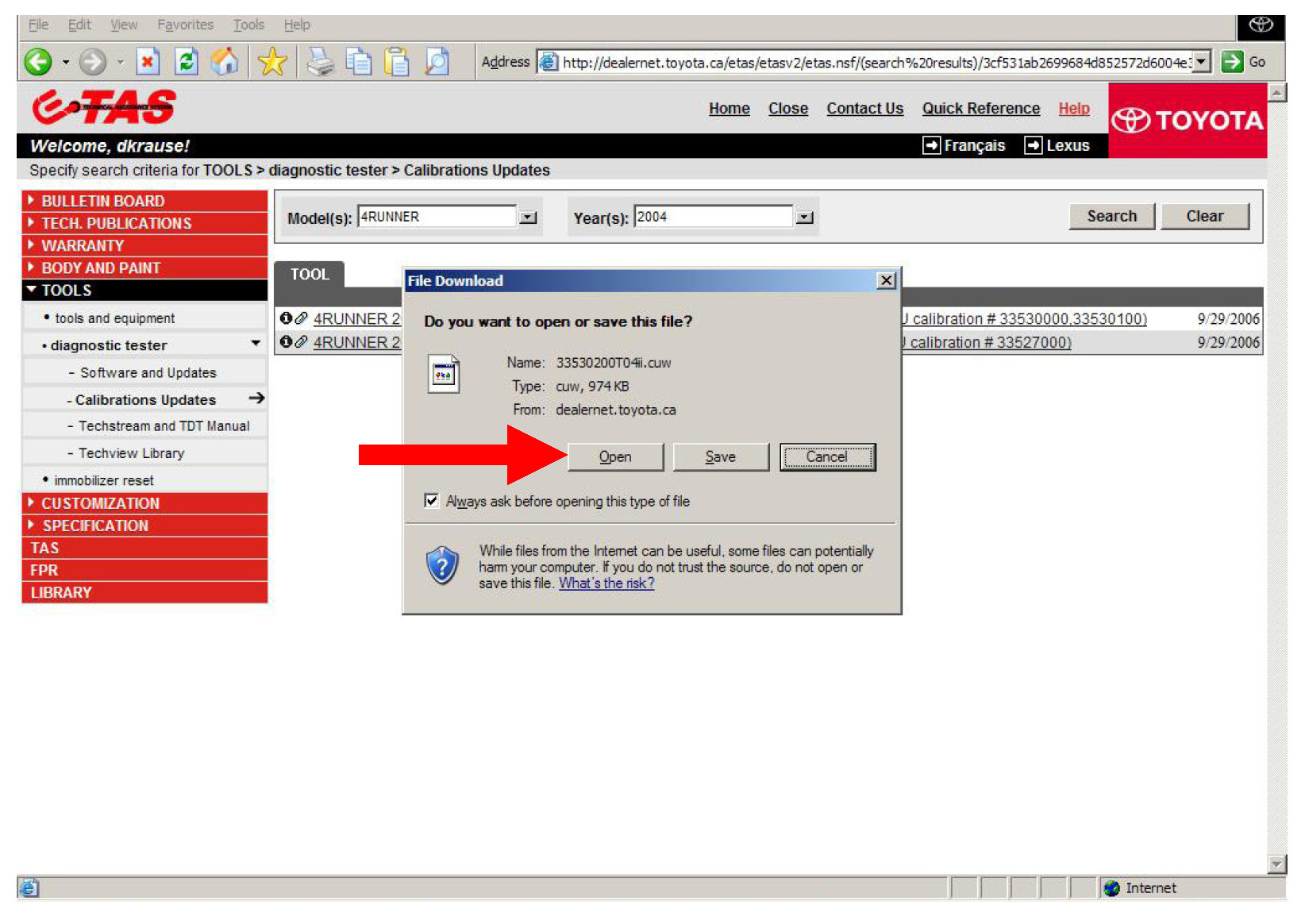Viewport: 1305px width, 924px height.
Task: Go to browser Home icon
Action: click(225, 62)
